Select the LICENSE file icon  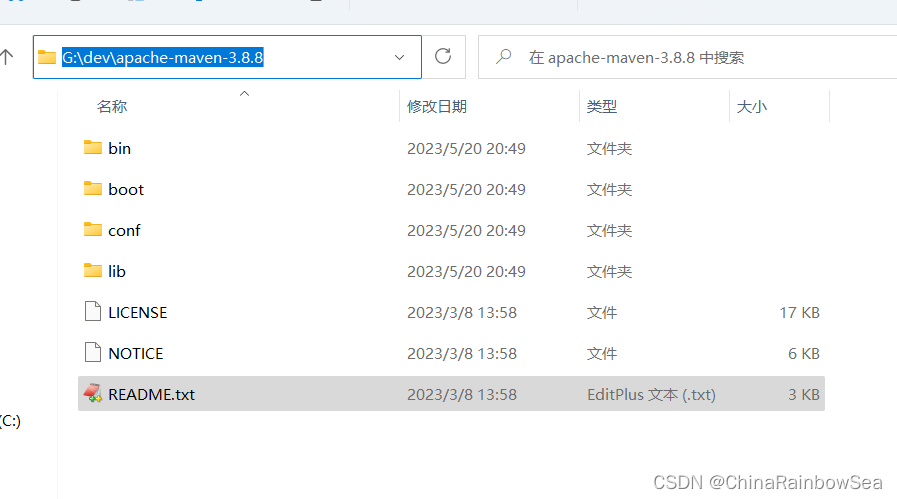pos(93,312)
